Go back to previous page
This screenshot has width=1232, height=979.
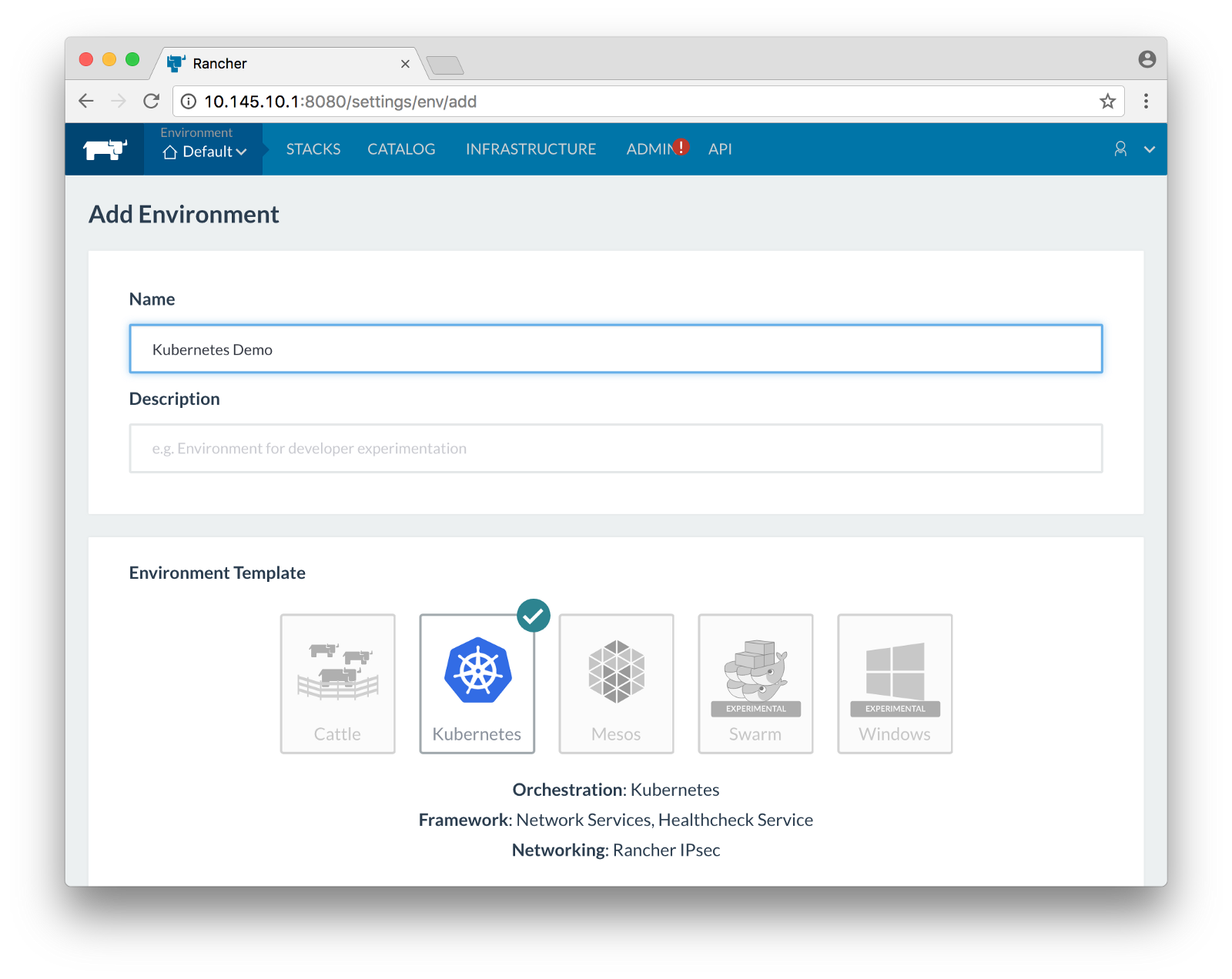(86, 101)
